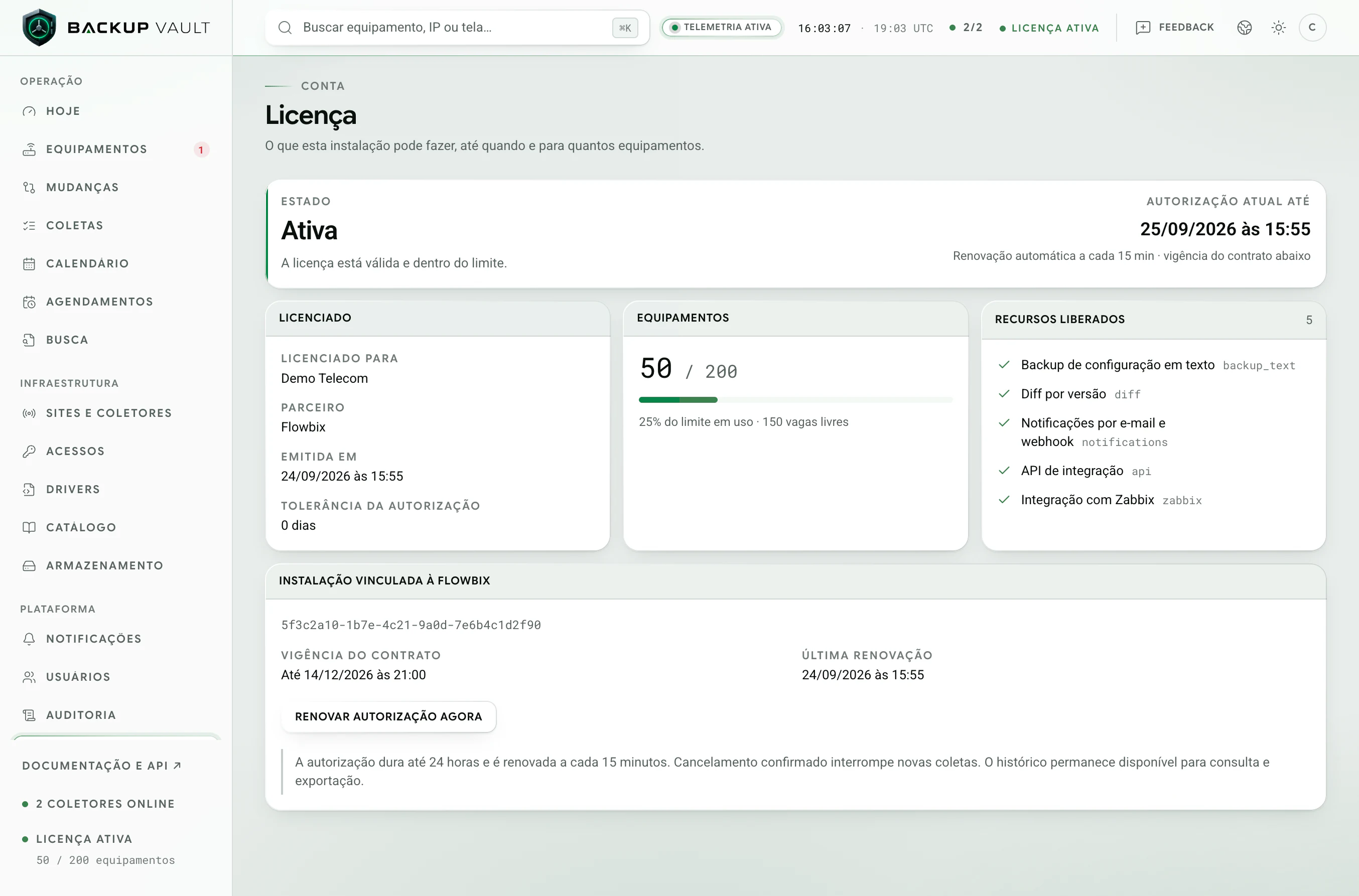This screenshot has width=1359, height=896.
Task: Navigate to Catálogo
Action: (x=115, y=527)
